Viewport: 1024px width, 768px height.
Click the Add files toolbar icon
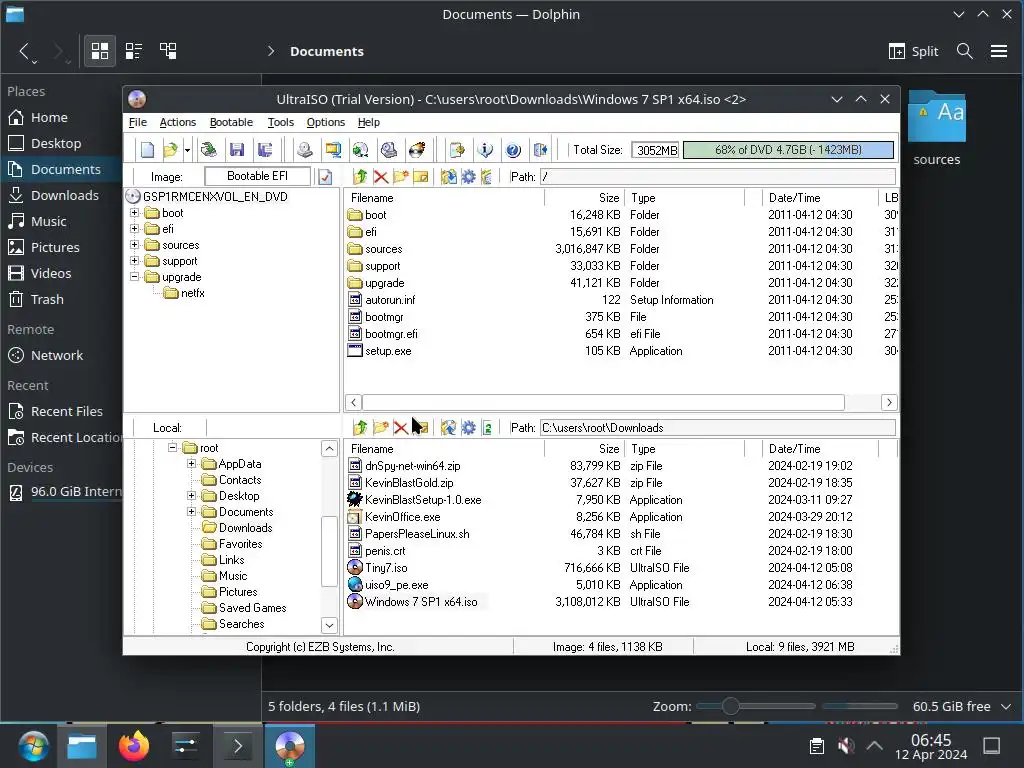click(x=457, y=150)
